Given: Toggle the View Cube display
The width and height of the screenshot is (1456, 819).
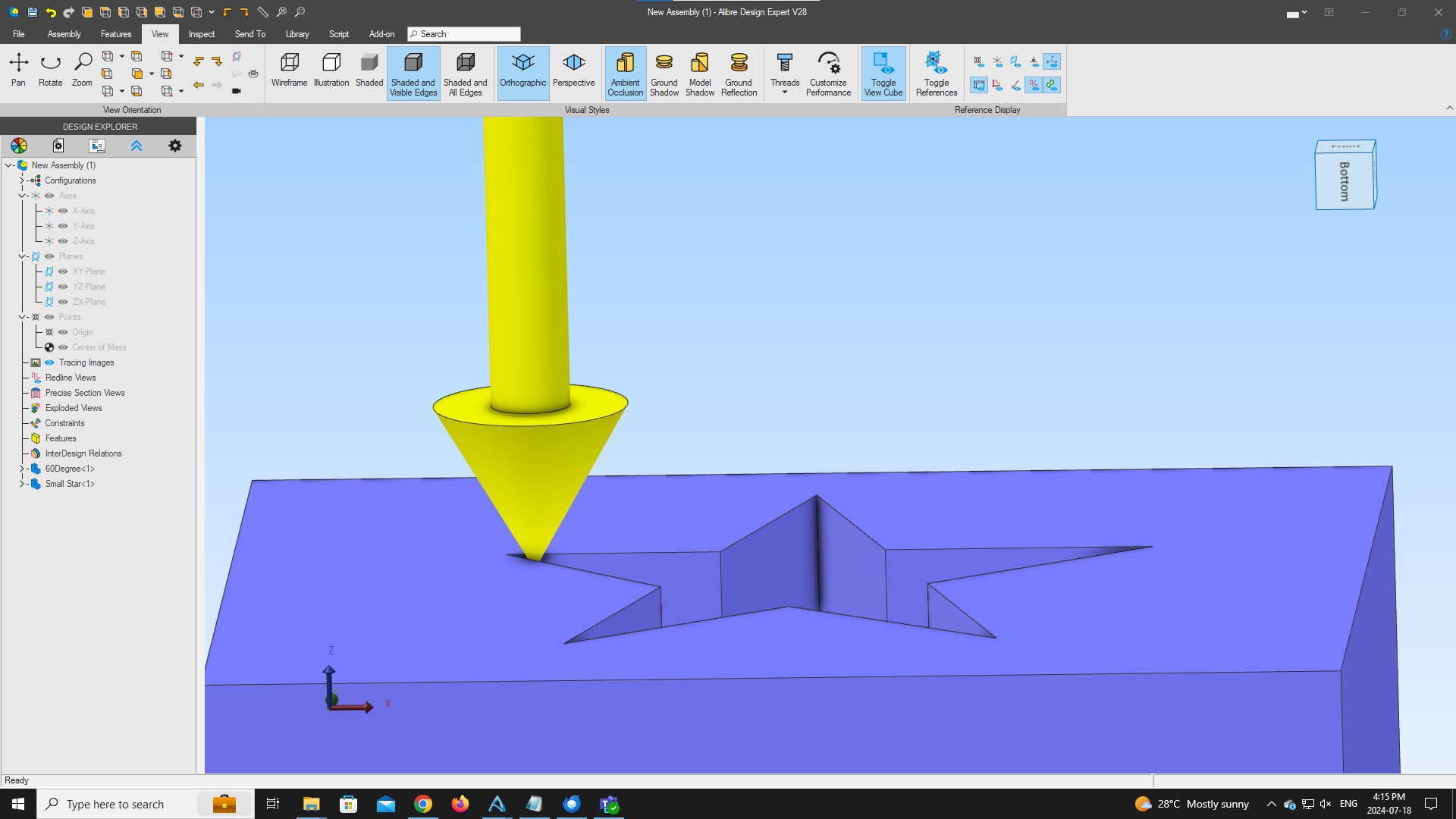Looking at the screenshot, I should tap(883, 74).
